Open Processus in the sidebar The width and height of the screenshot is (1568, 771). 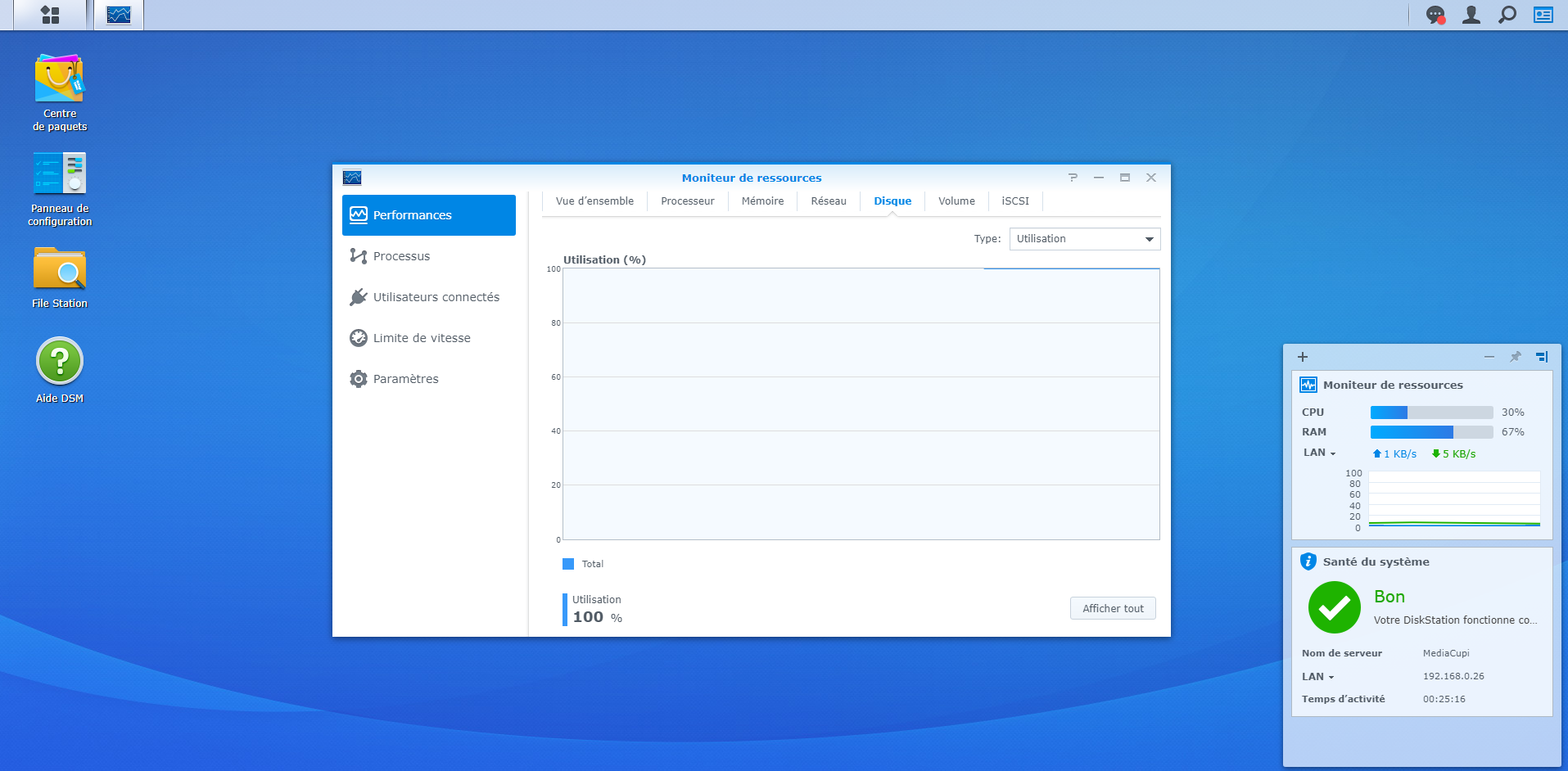(x=429, y=256)
